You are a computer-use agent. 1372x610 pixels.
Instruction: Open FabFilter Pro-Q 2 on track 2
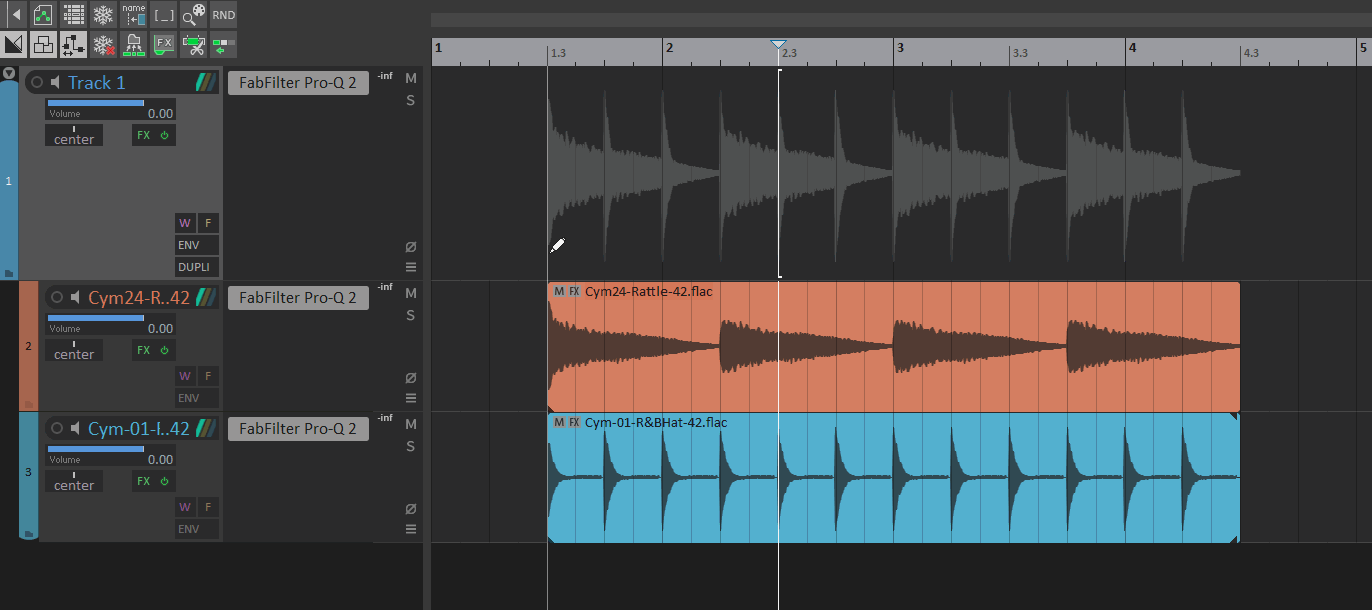[298, 298]
